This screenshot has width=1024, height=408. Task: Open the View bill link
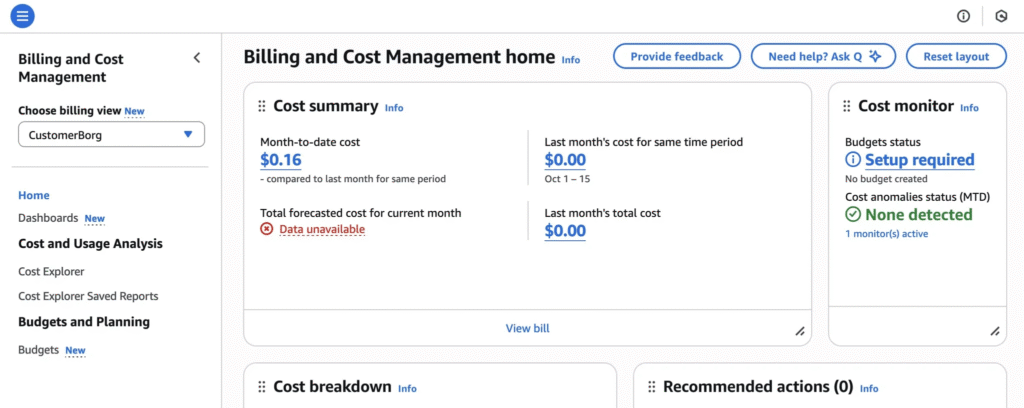tap(527, 328)
